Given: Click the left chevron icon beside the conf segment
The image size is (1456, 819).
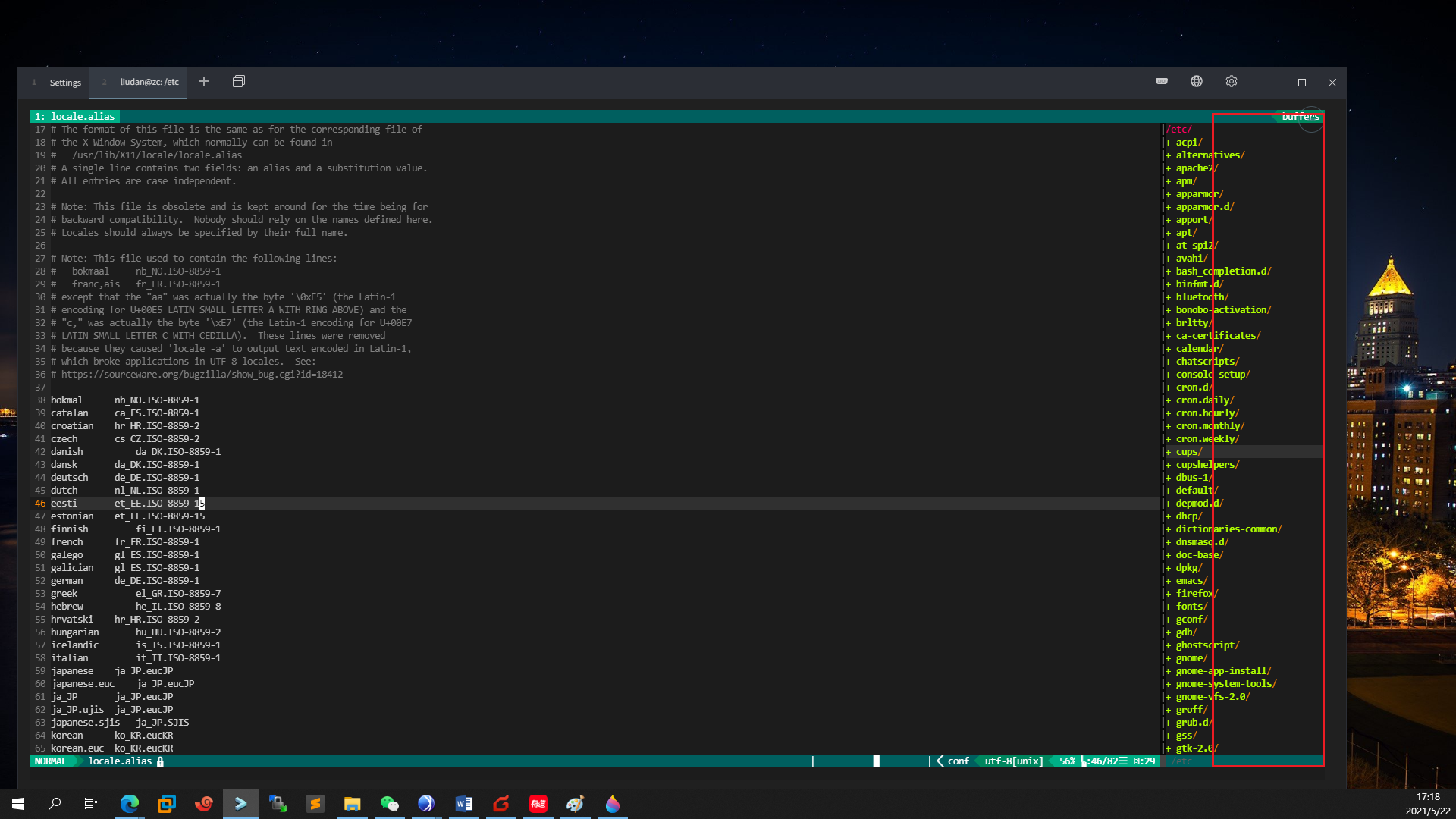Looking at the screenshot, I should click(x=940, y=761).
